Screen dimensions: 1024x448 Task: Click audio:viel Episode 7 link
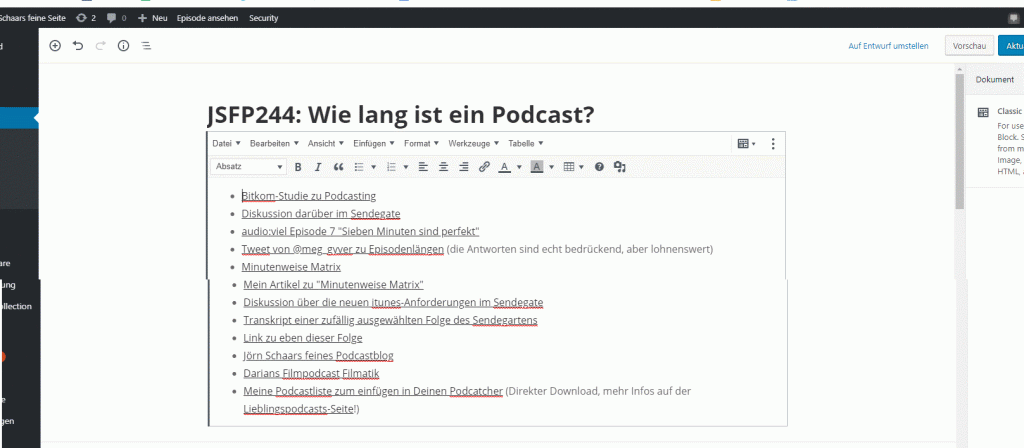coord(361,231)
